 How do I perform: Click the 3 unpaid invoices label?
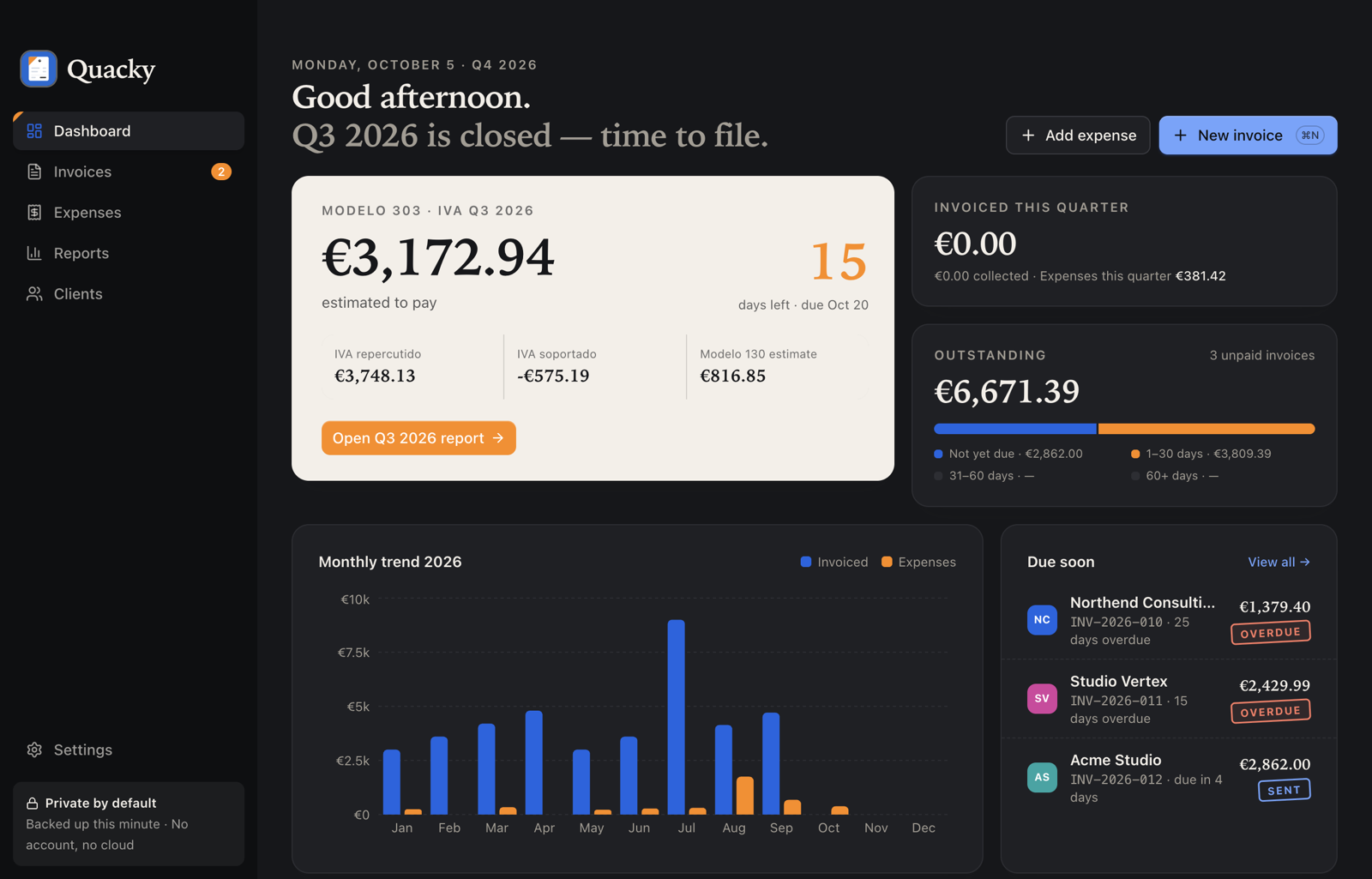point(1261,355)
